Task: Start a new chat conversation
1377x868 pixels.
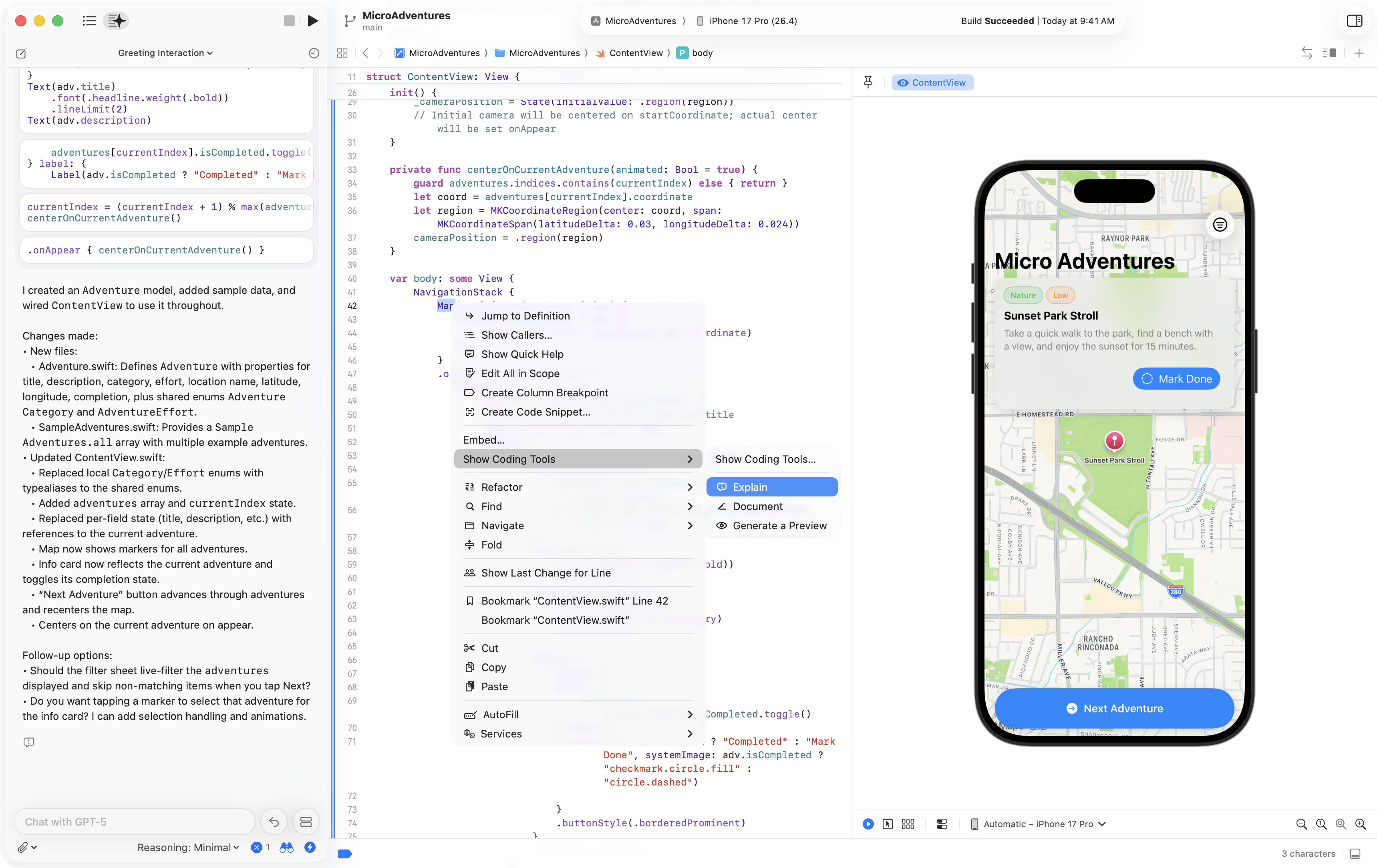Action: pos(21,53)
